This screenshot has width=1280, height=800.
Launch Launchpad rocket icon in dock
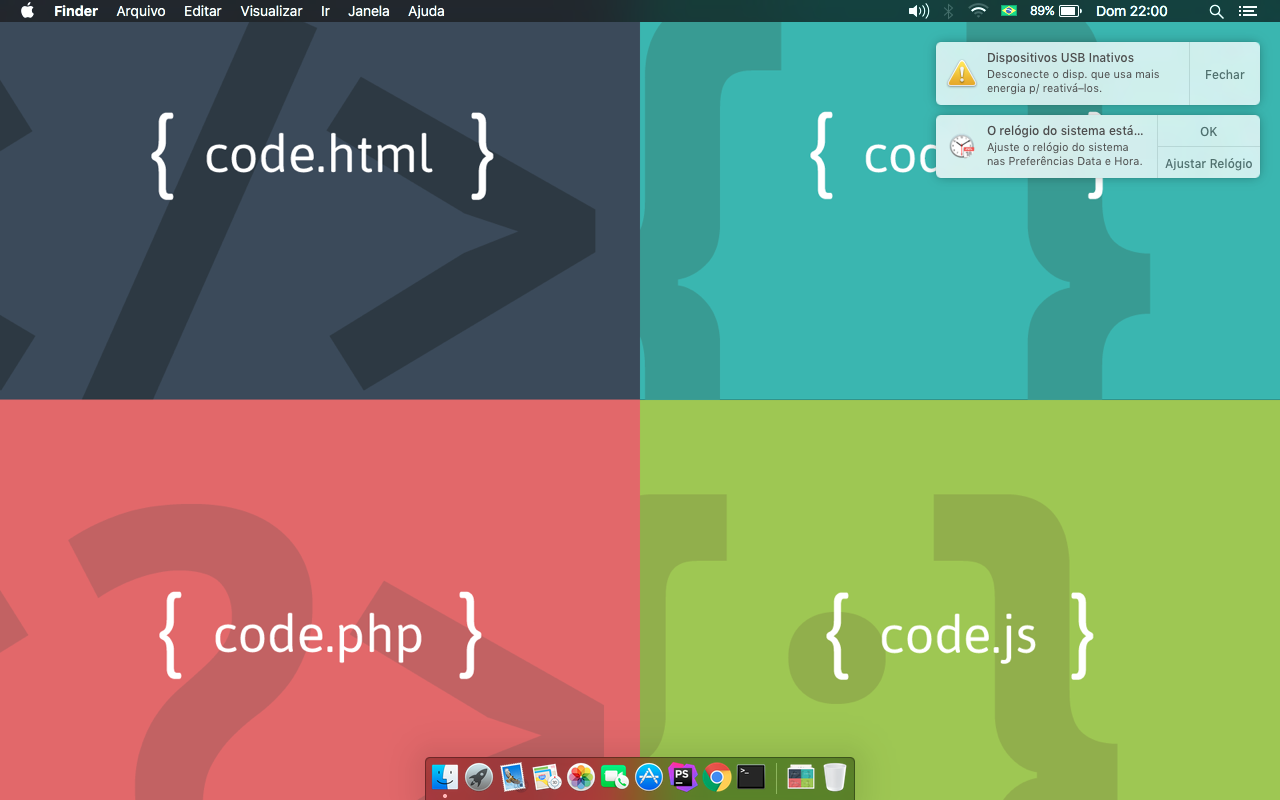point(479,777)
